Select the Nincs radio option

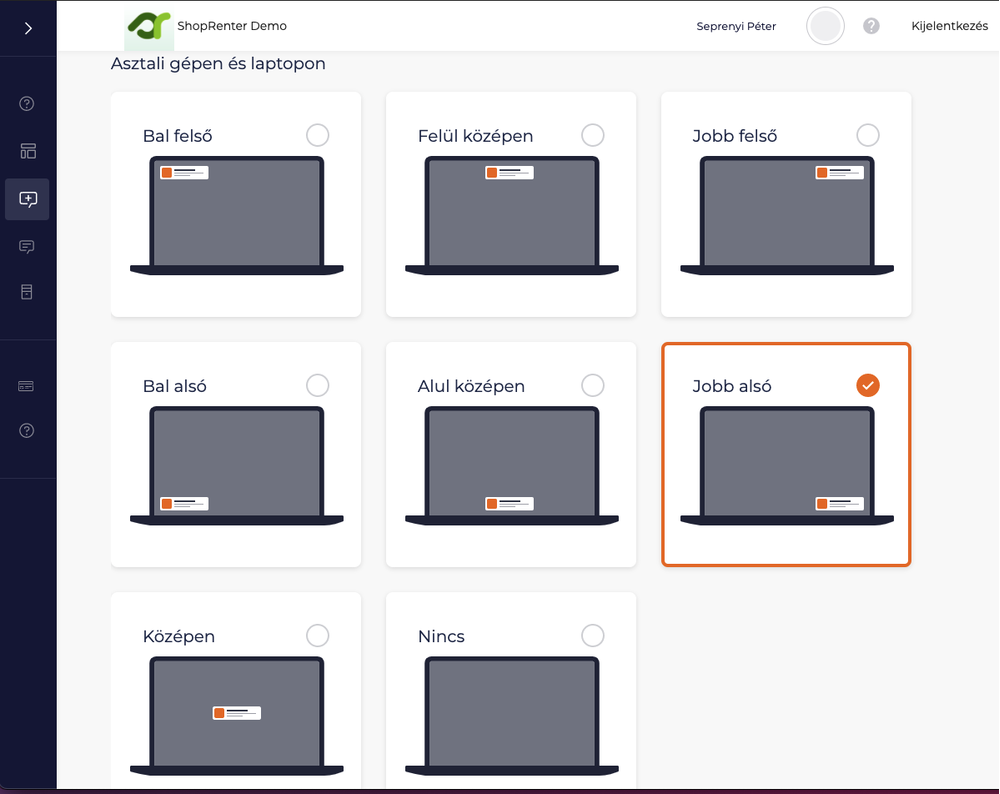pyautogui.click(x=592, y=635)
